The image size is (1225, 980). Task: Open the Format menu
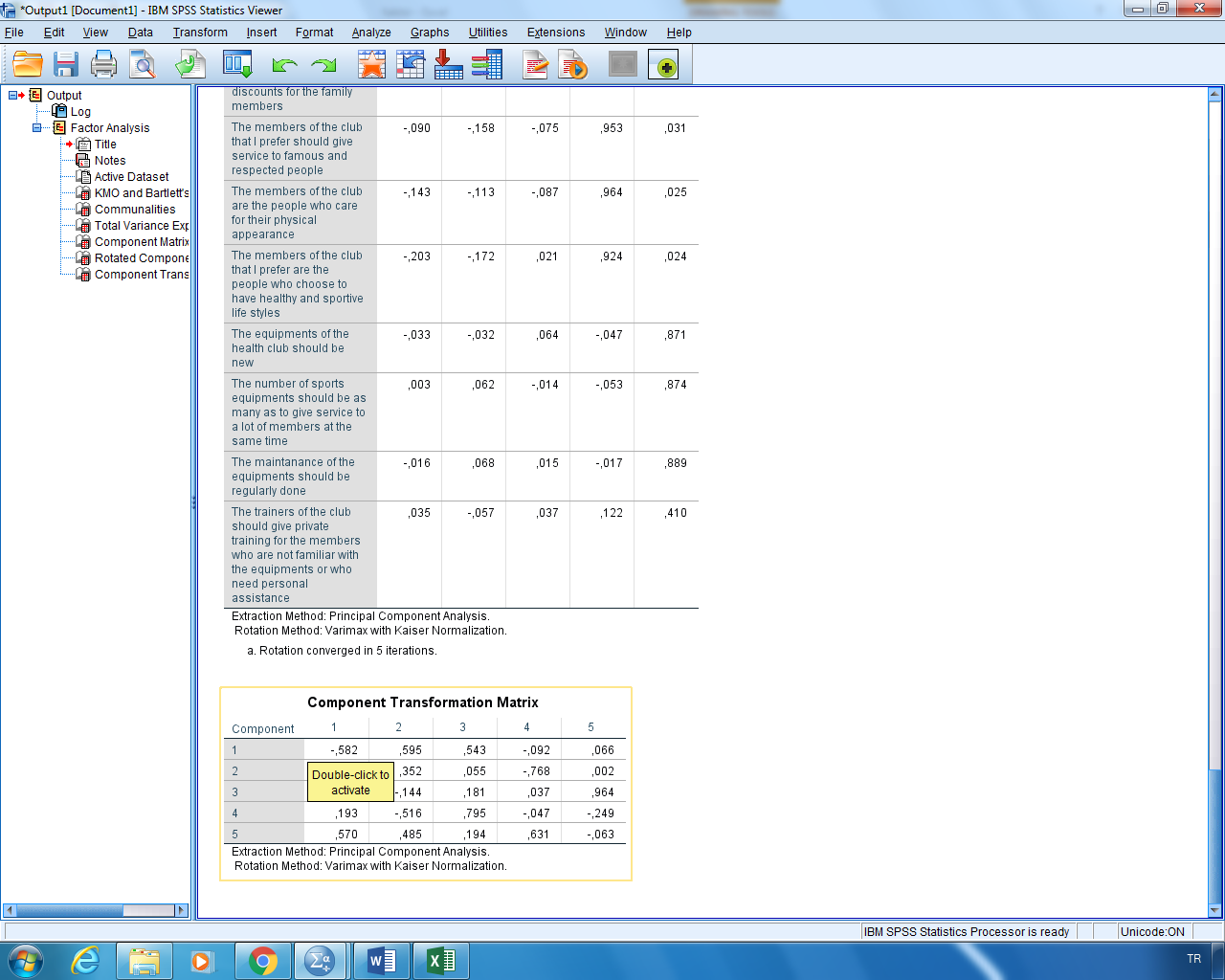point(315,32)
